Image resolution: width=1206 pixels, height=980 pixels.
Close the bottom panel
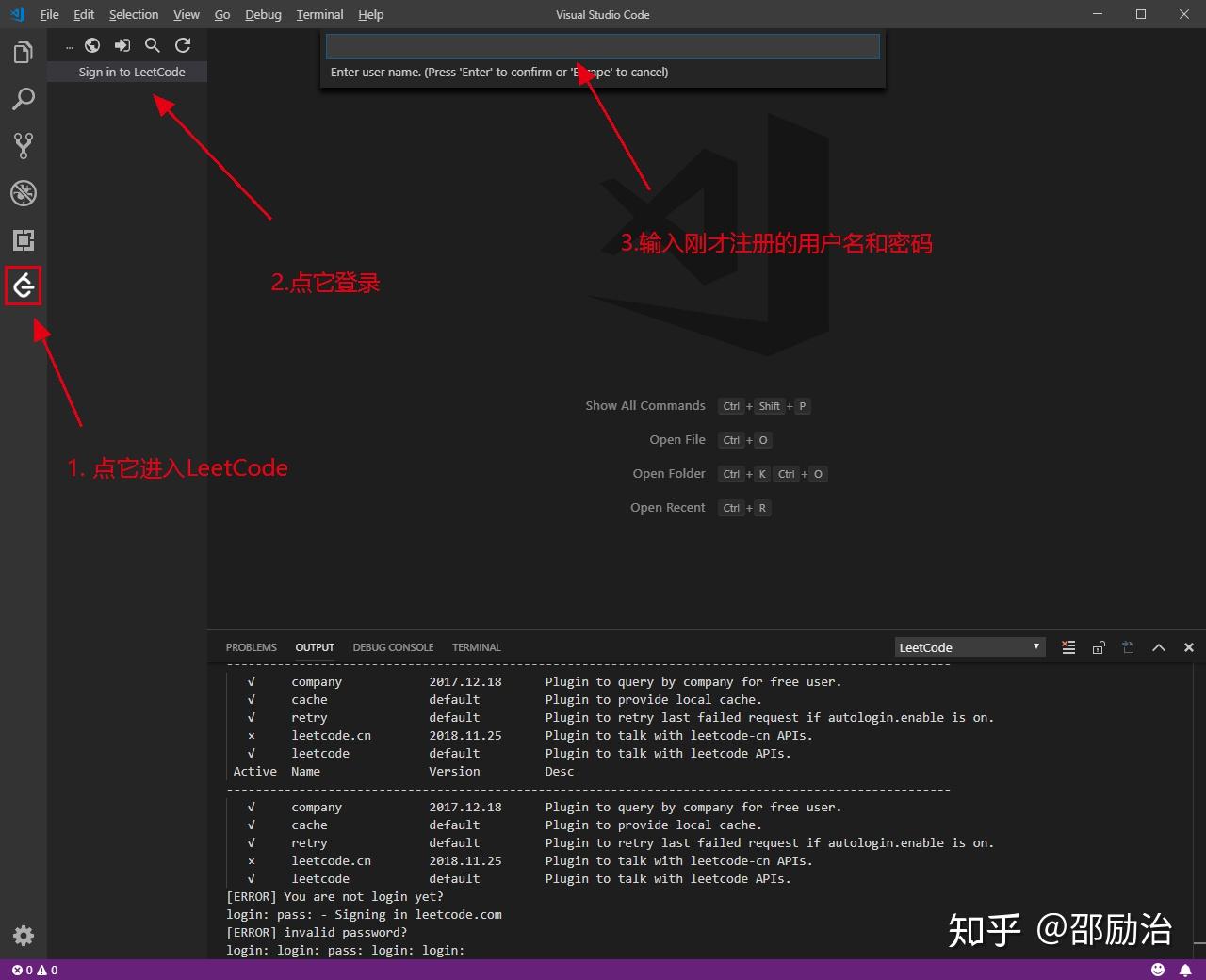(1189, 647)
